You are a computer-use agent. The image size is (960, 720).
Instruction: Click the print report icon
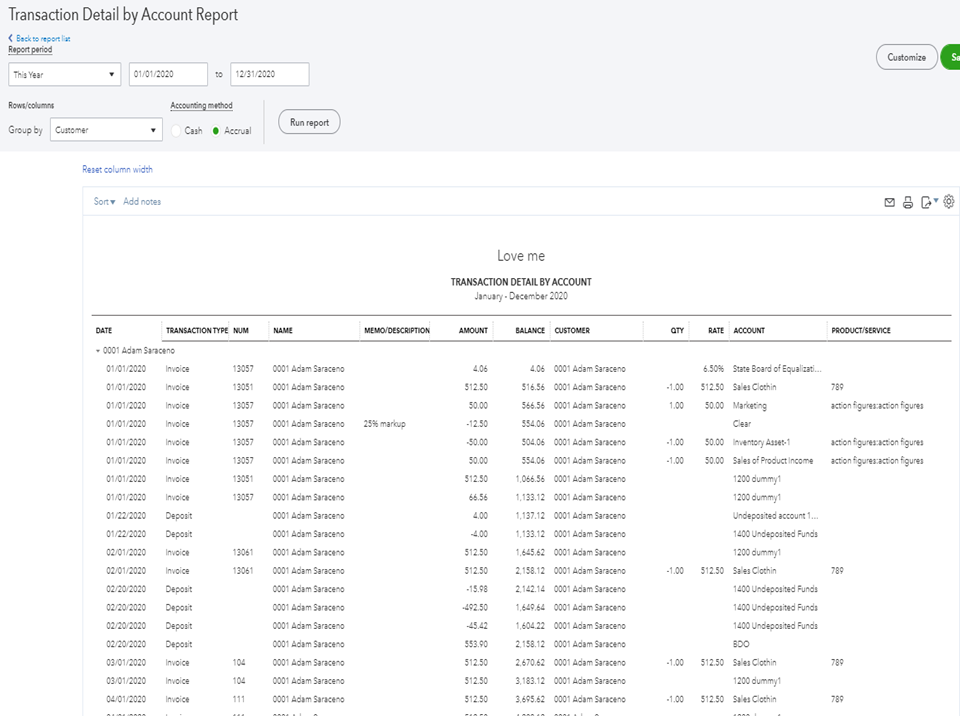coord(908,202)
